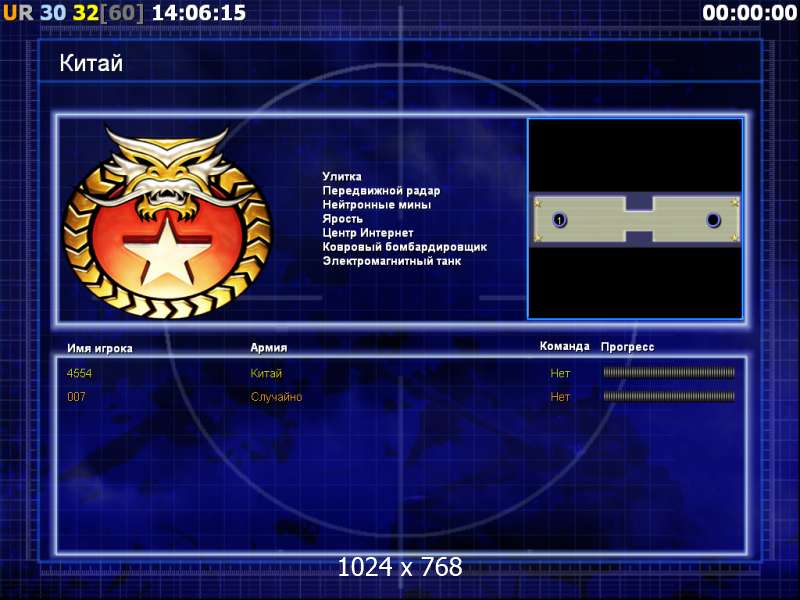Click the Имя игрока column header

(x=100, y=348)
